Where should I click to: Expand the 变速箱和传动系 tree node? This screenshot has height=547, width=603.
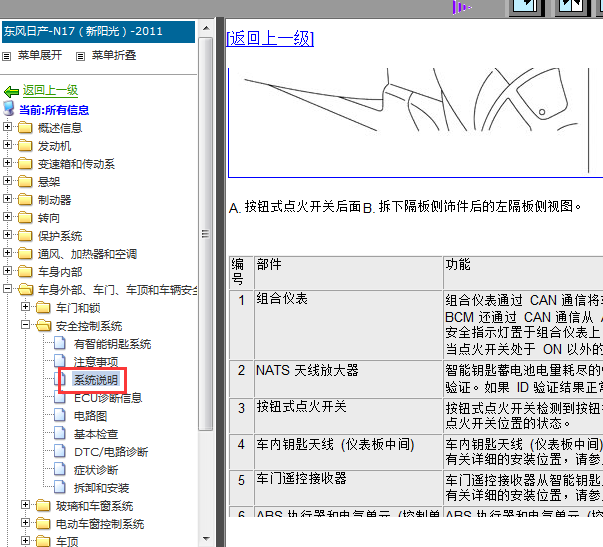(x=7, y=163)
